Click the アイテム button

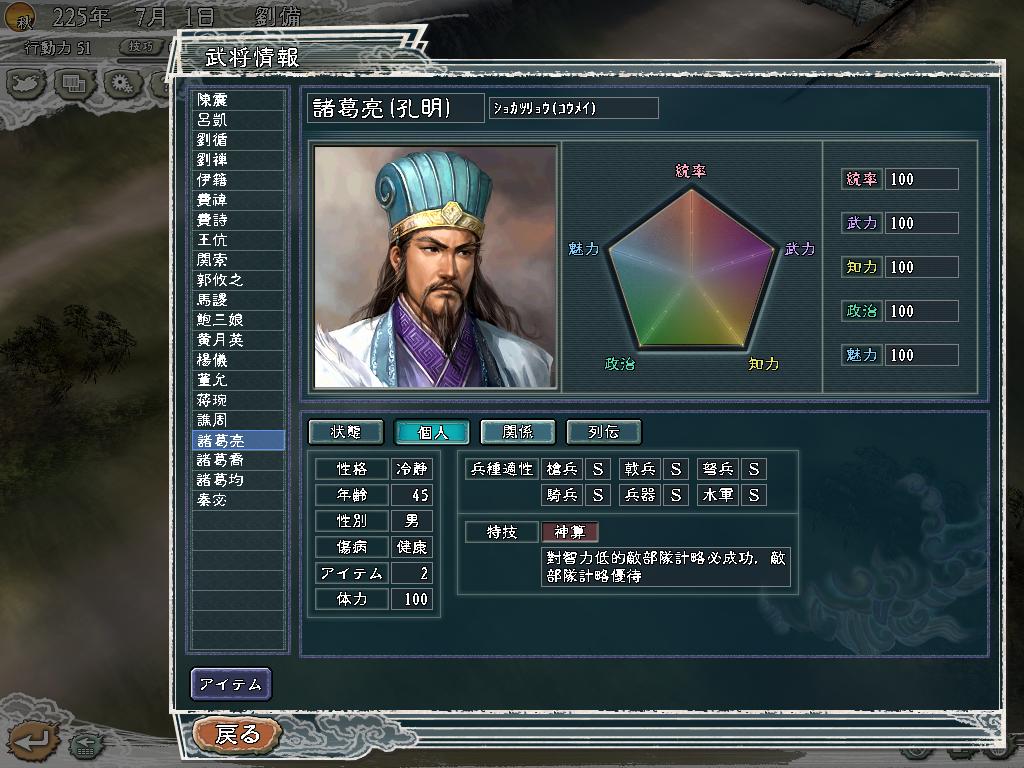point(231,684)
